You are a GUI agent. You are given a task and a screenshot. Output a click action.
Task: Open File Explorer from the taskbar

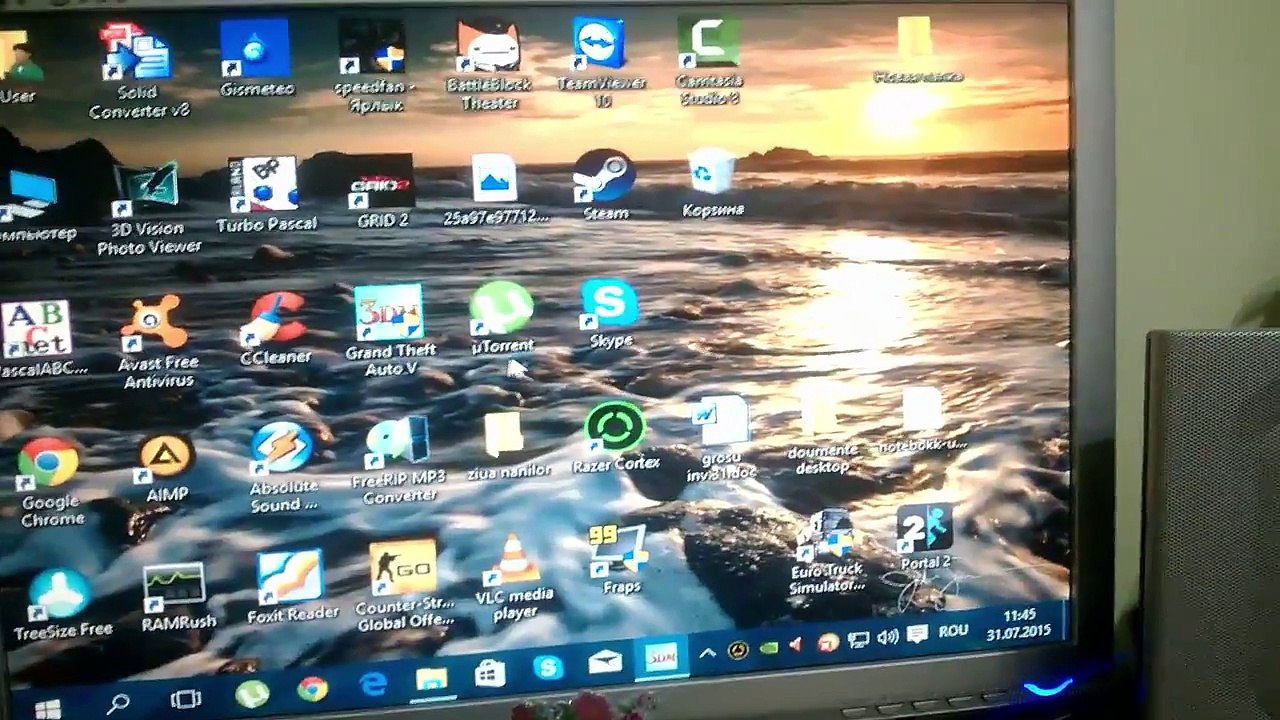tap(431, 679)
